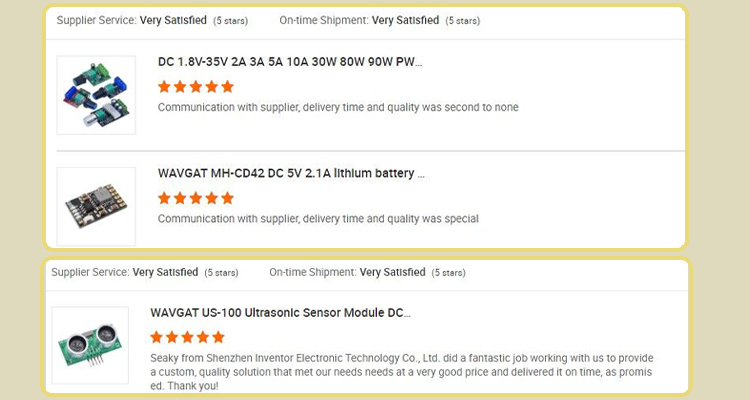Open the PWM motor controller product thumbnail
Viewport: 750px width, 400px height.
point(96,94)
